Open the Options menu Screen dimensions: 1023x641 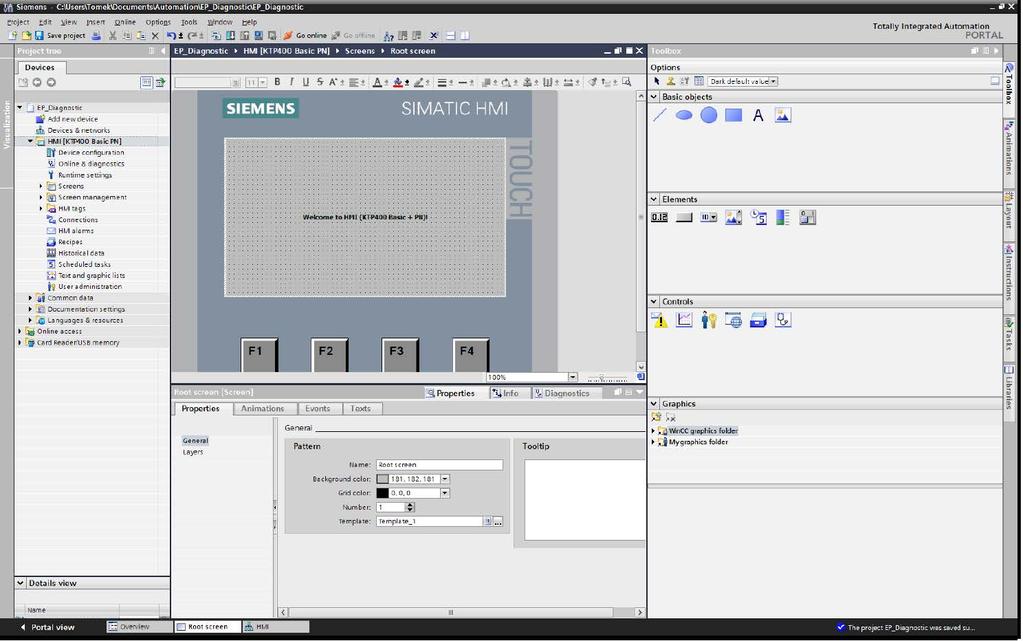158,22
